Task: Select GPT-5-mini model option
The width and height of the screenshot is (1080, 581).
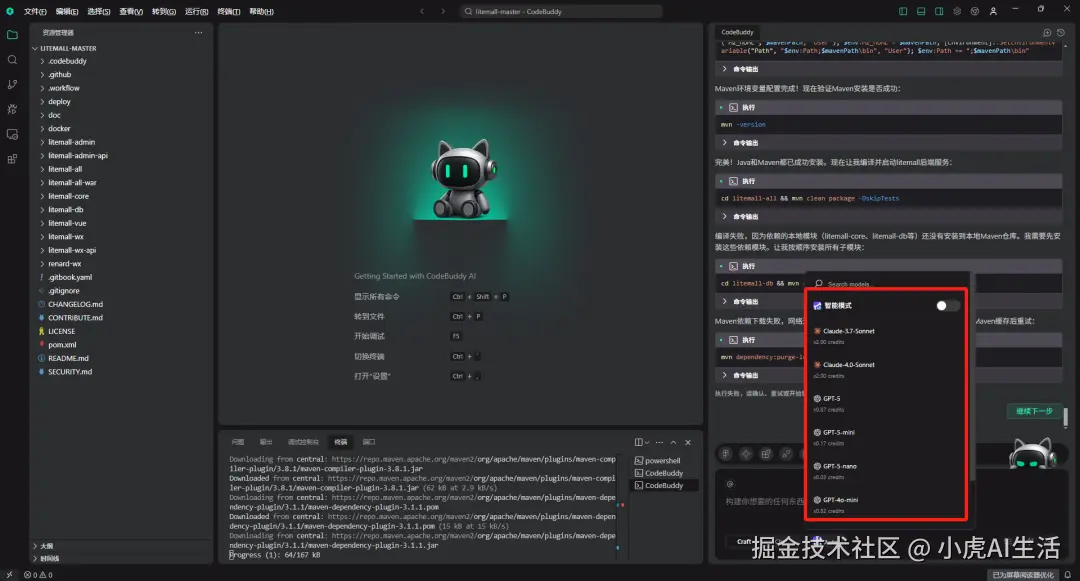Action: tap(885, 437)
